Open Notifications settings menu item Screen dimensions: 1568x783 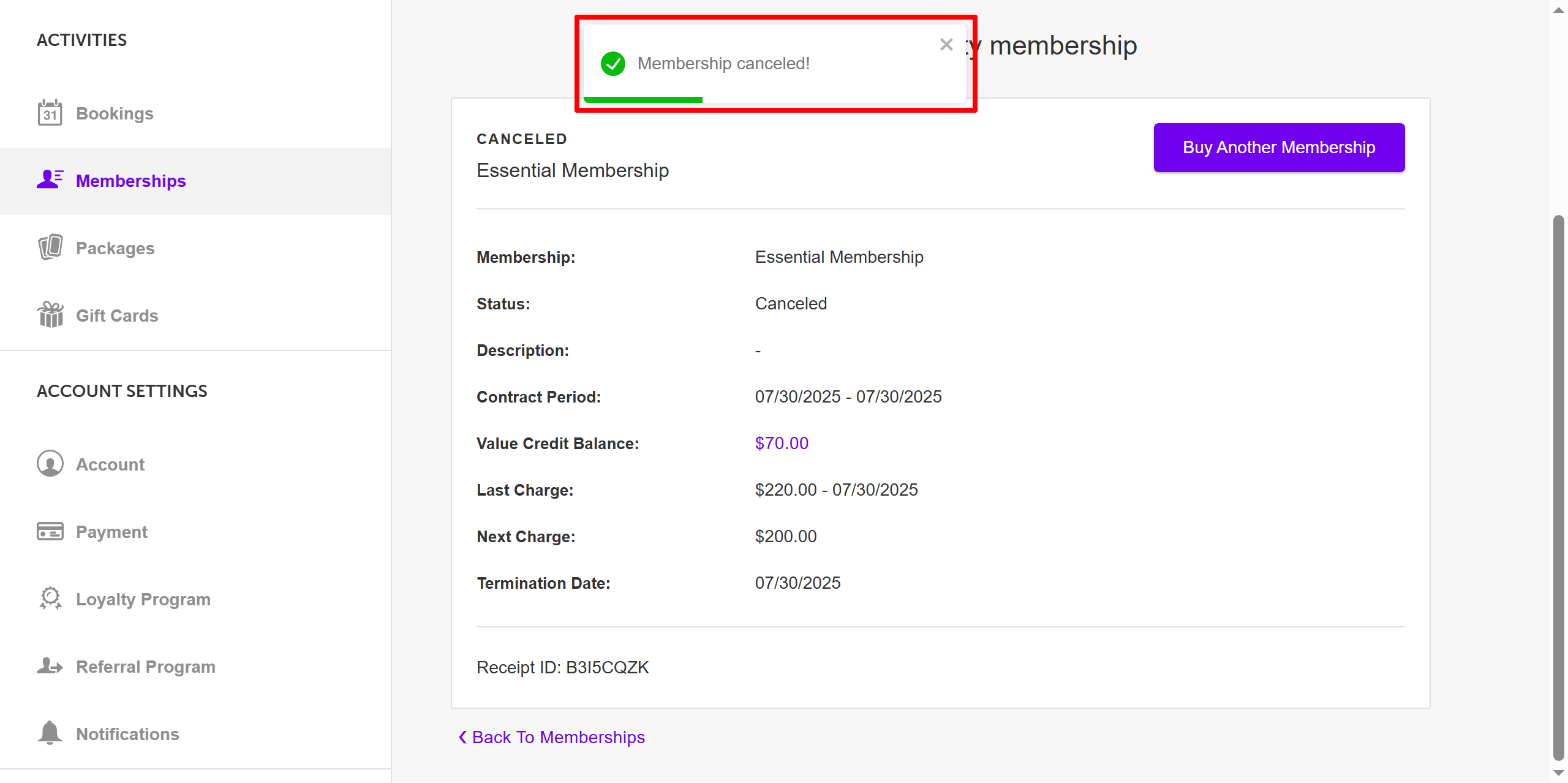(x=127, y=734)
